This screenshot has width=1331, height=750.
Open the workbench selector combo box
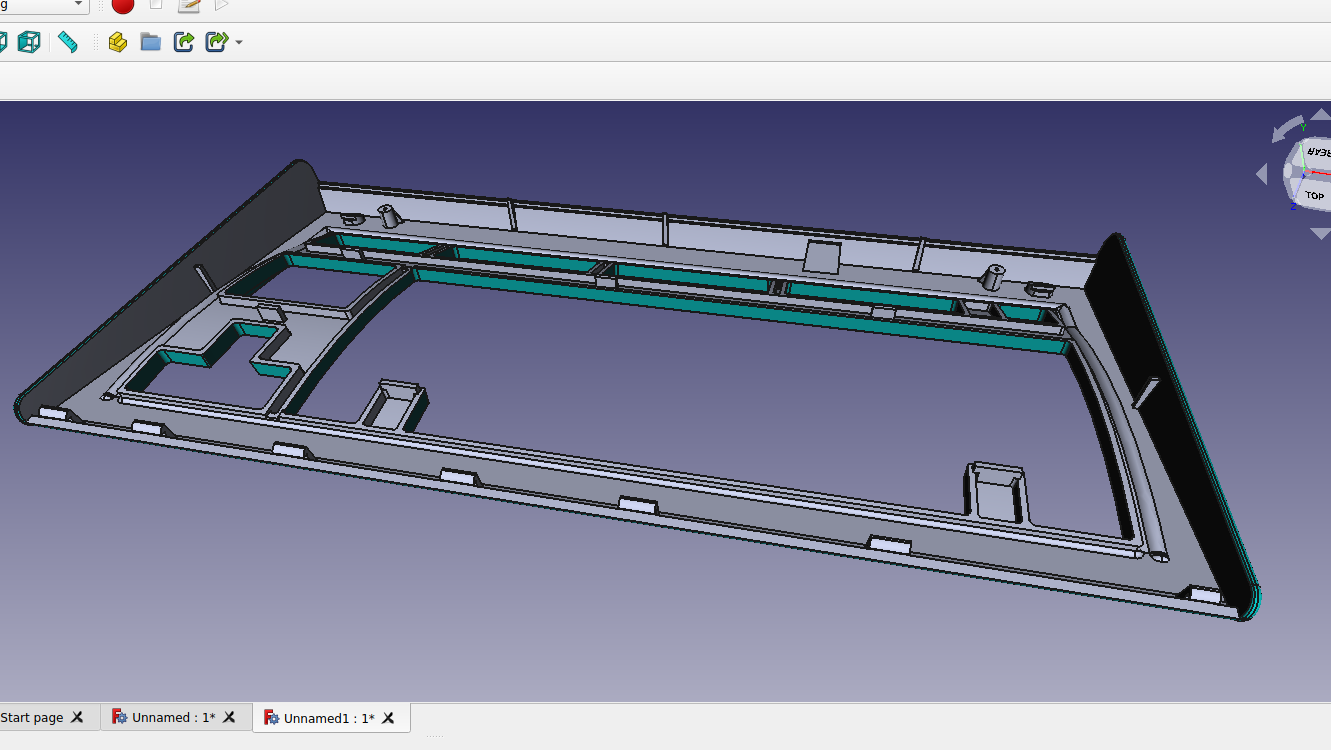coord(45,6)
